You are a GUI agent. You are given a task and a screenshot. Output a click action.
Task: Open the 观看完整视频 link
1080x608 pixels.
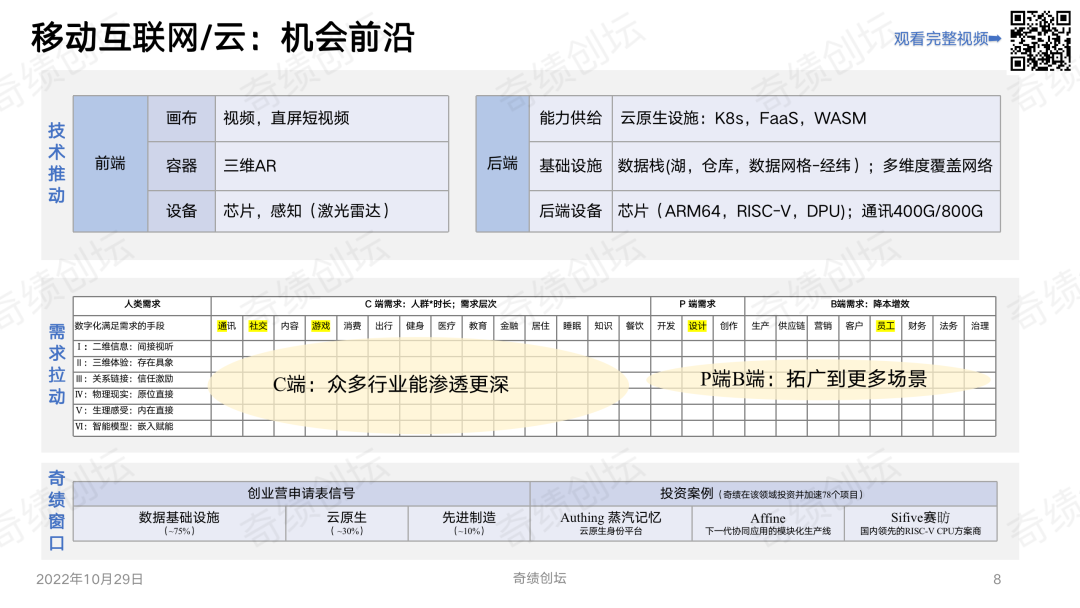coord(941,39)
